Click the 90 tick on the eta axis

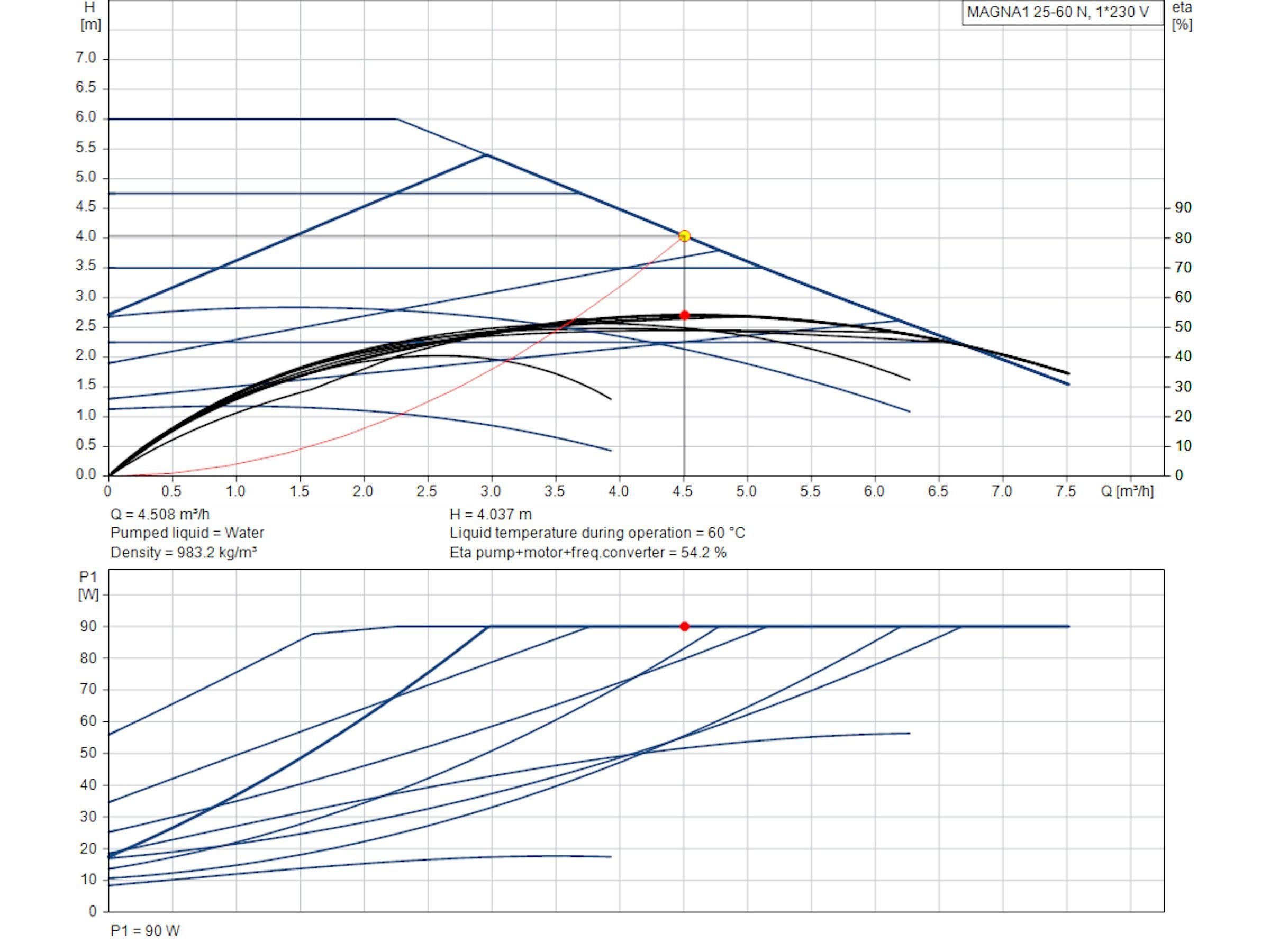click(x=1183, y=208)
